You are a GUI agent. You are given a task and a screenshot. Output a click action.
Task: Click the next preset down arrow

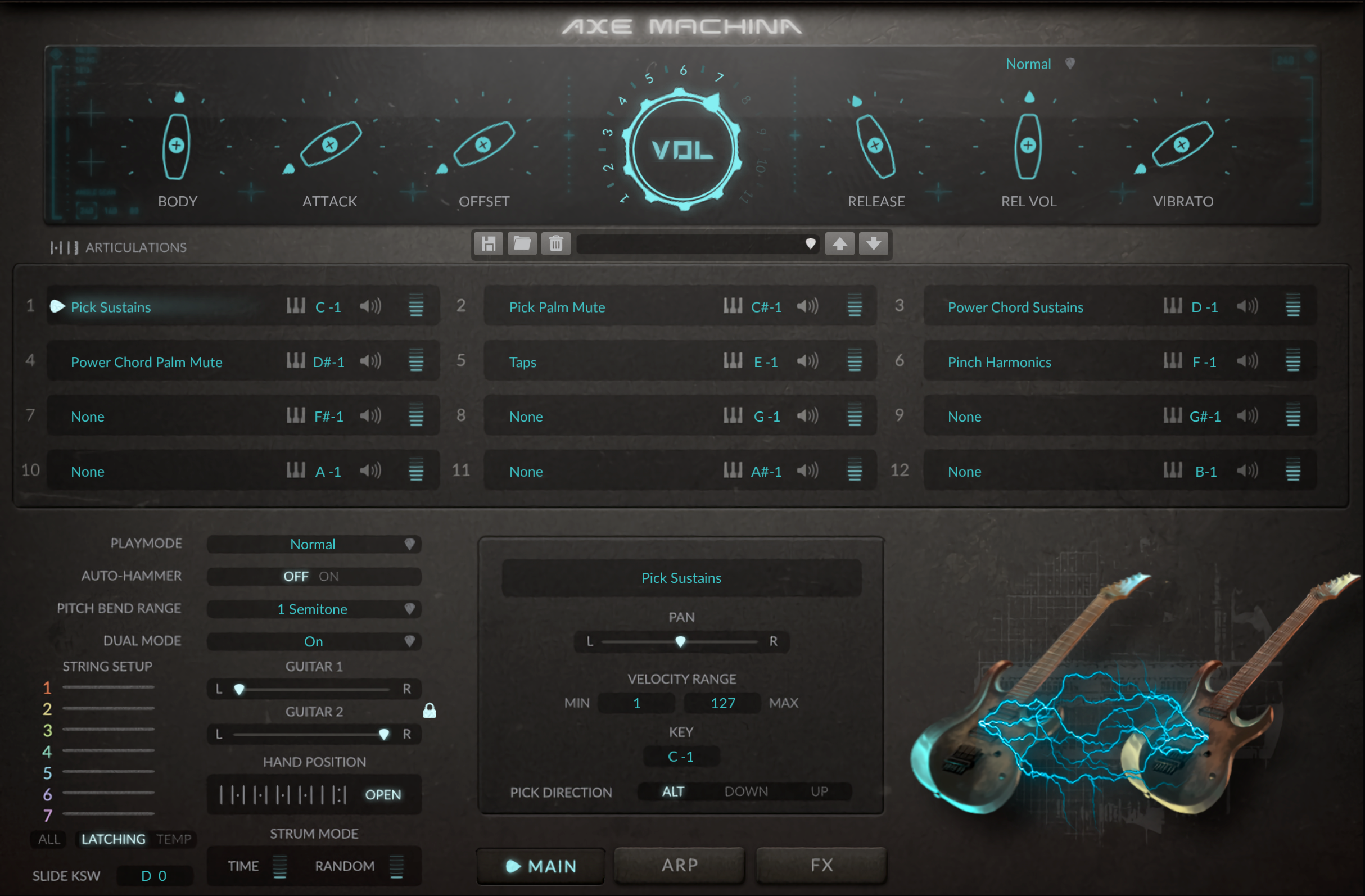point(874,244)
